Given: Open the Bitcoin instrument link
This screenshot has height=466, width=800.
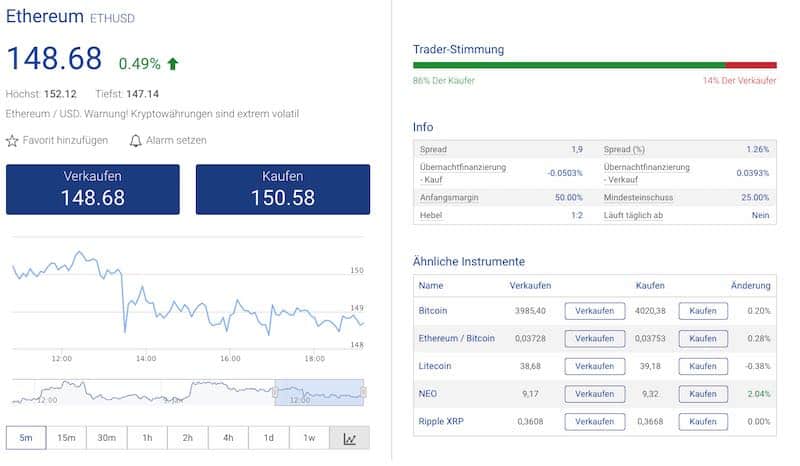Looking at the screenshot, I should tap(433, 311).
